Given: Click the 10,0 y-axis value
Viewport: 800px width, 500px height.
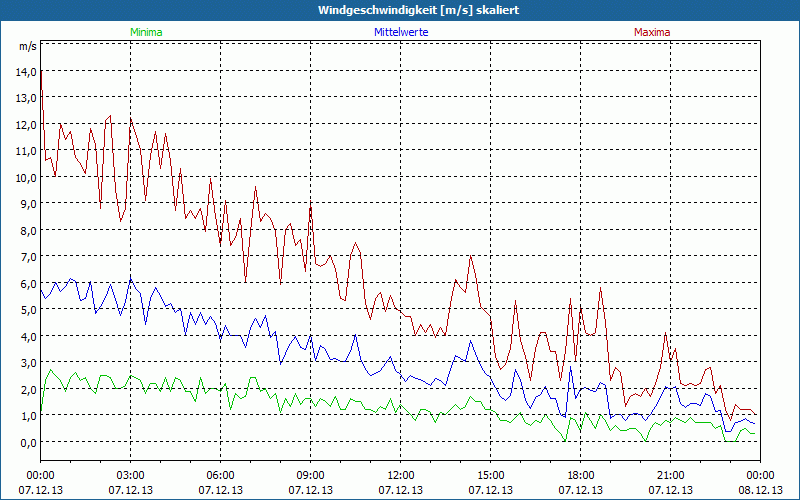Looking at the screenshot, I should pyautogui.click(x=26, y=178).
